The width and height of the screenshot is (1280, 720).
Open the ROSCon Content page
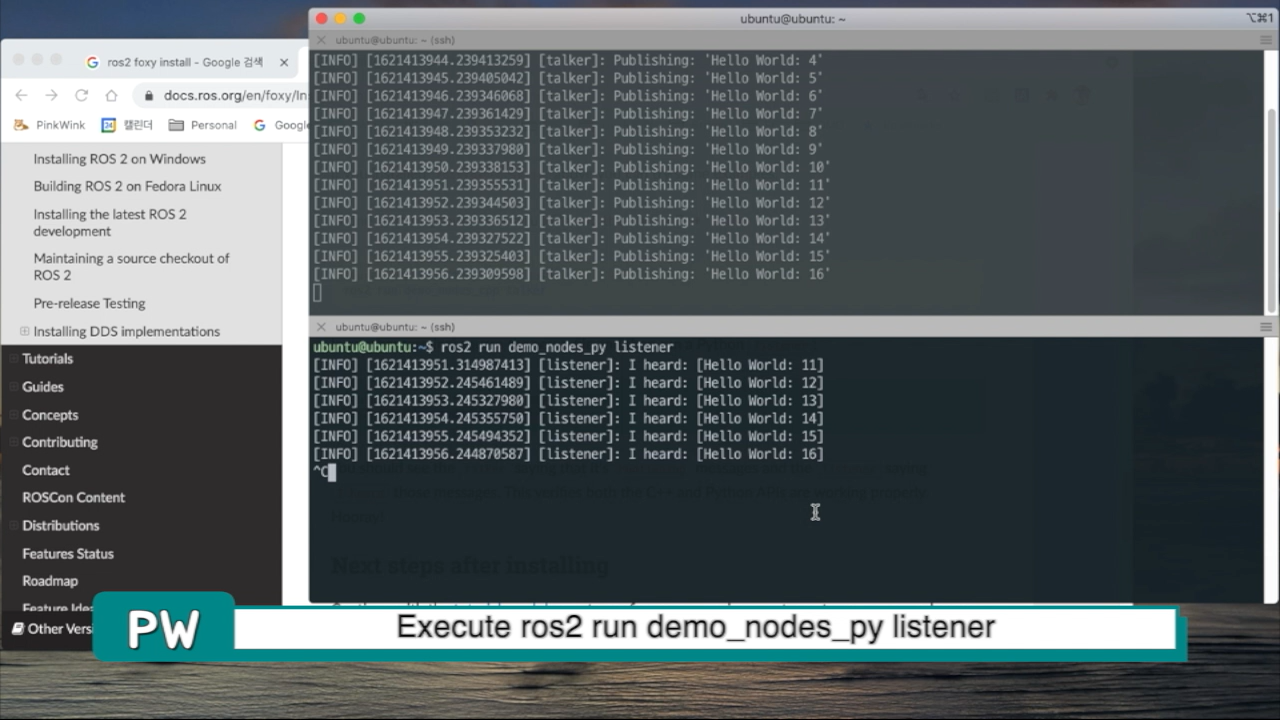[x=74, y=497]
